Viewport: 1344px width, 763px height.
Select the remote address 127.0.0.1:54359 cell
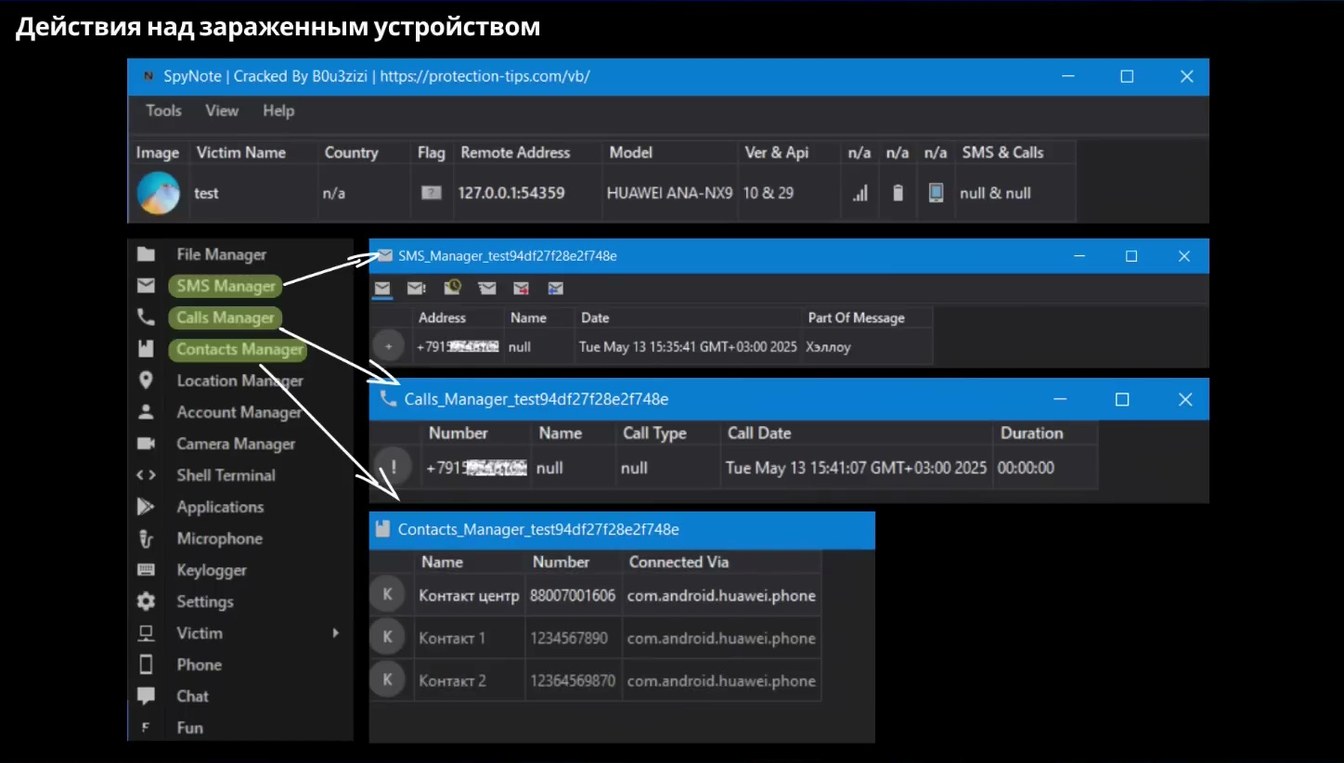tap(511, 193)
